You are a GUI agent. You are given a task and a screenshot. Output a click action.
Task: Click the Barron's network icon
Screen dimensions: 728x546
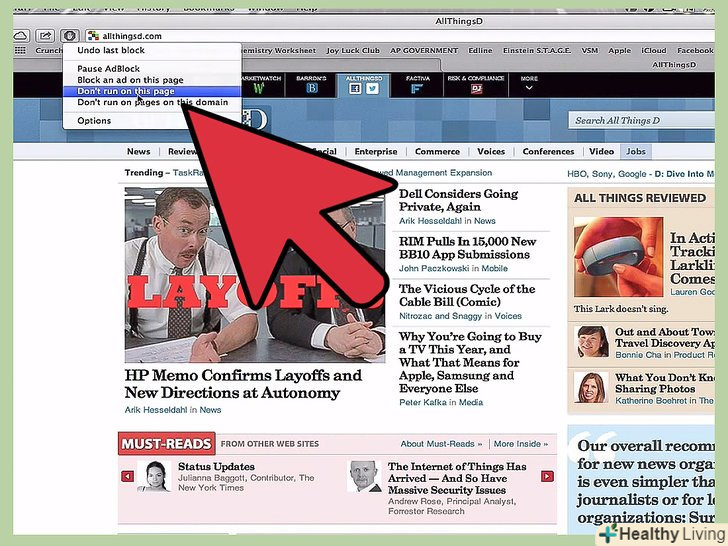click(312, 88)
